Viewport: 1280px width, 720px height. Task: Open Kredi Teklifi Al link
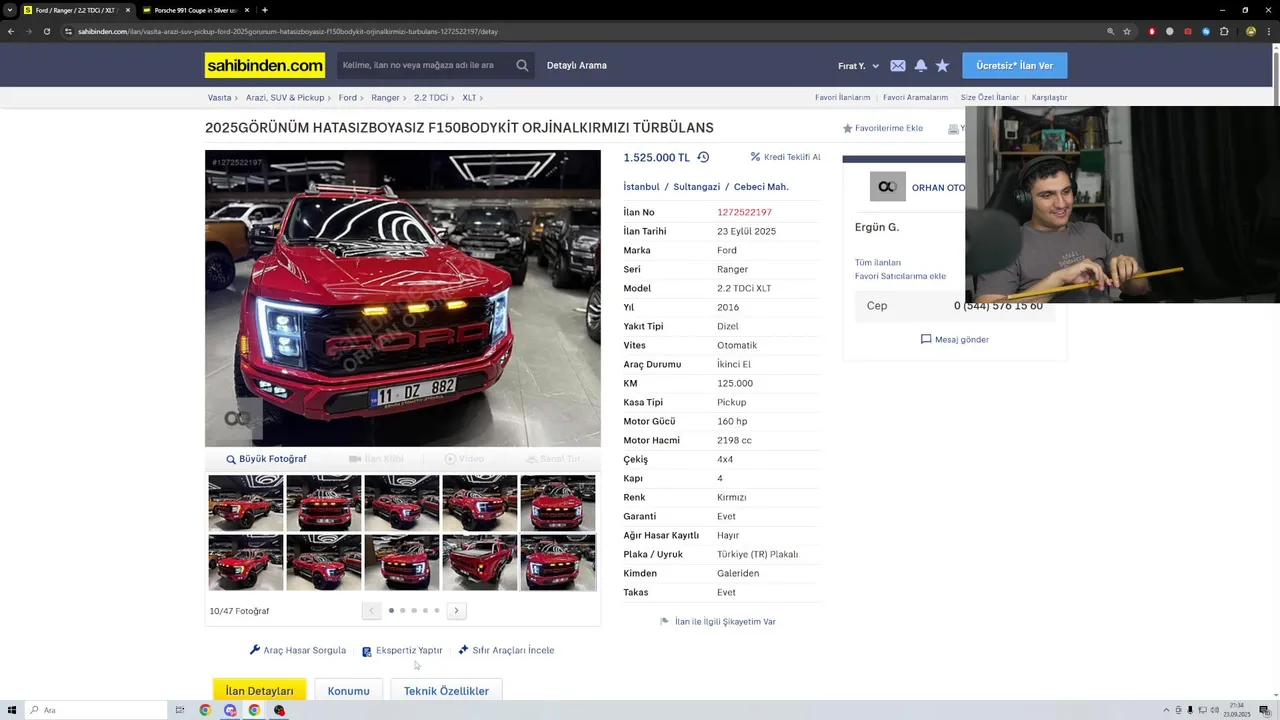pos(785,157)
